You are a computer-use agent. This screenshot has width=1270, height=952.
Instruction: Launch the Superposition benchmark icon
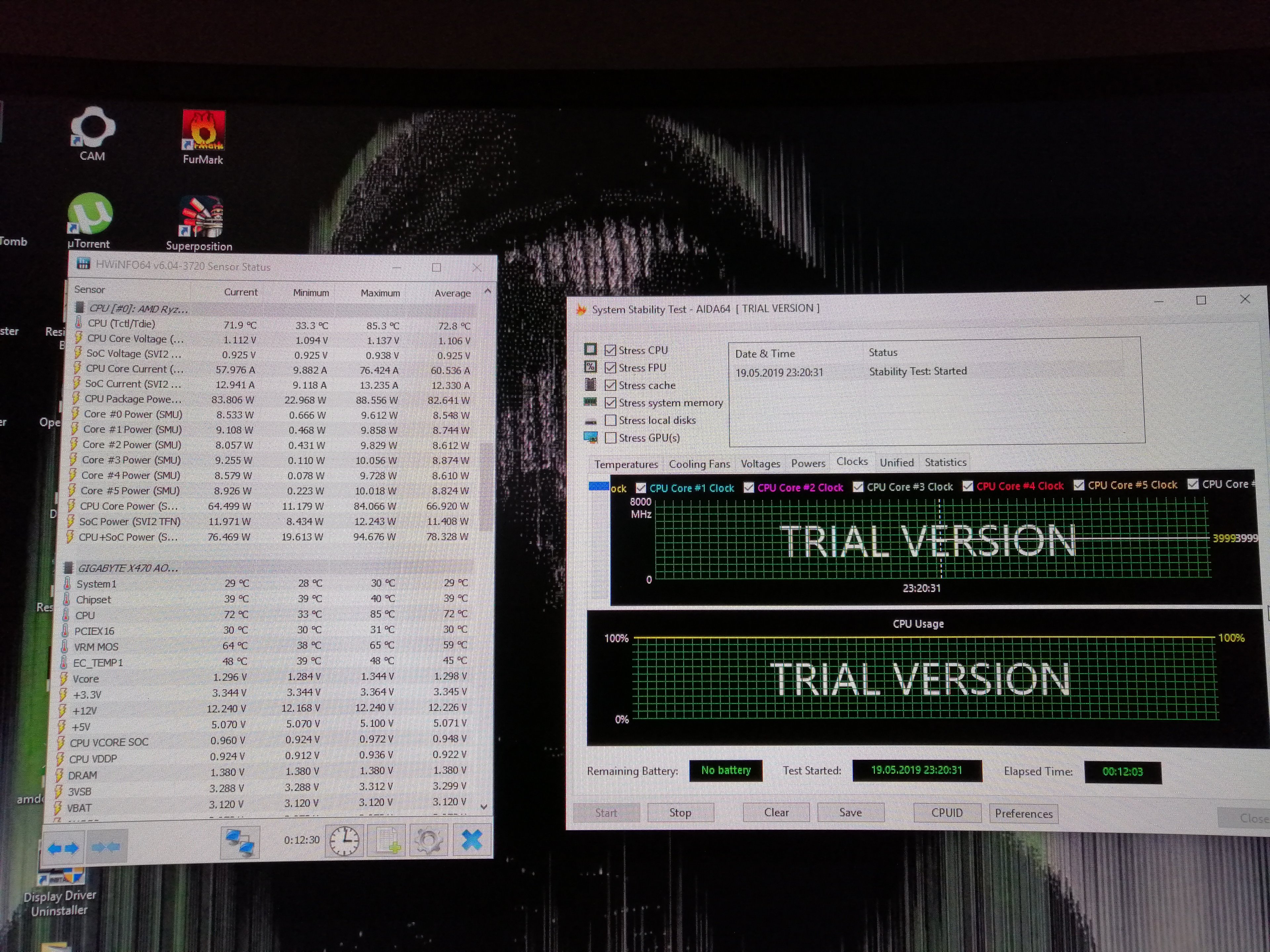pos(200,224)
